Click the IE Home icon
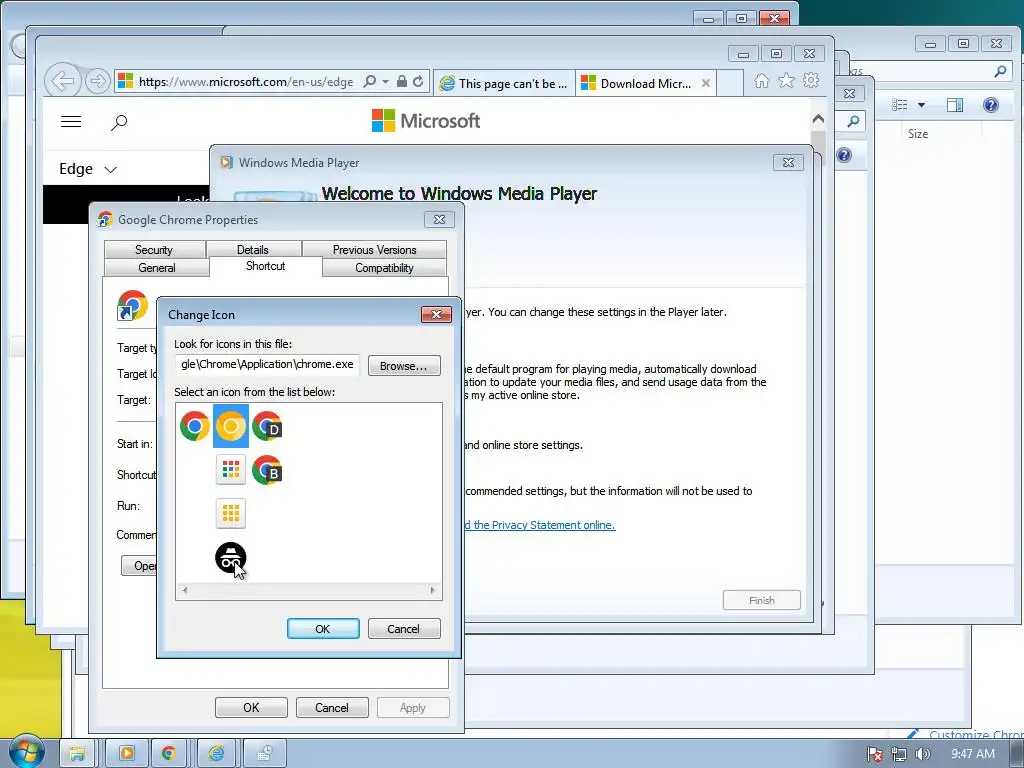 pyautogui.click(x=761, y=80)
